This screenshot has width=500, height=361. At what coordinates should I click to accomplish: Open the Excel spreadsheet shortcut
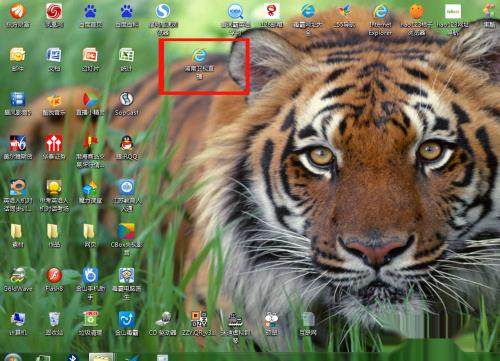click(x=126, y=55)
